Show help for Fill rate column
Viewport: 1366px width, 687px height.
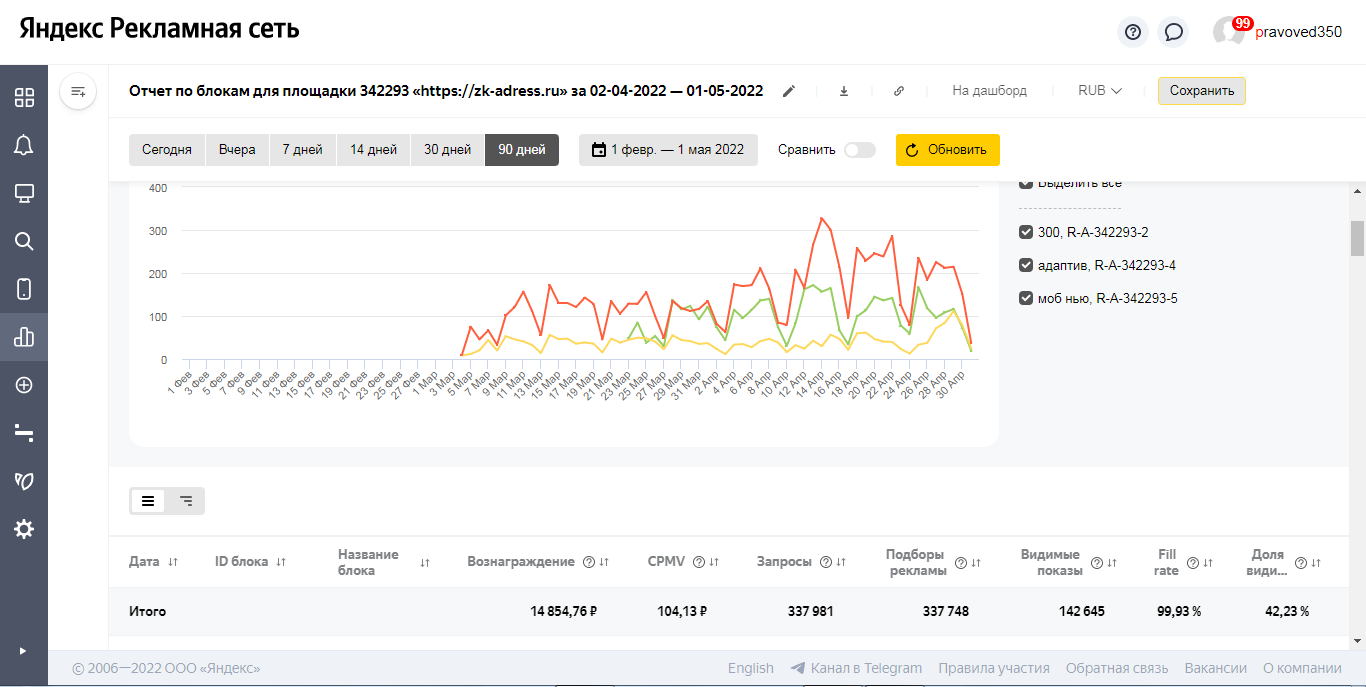point(1193,563)
